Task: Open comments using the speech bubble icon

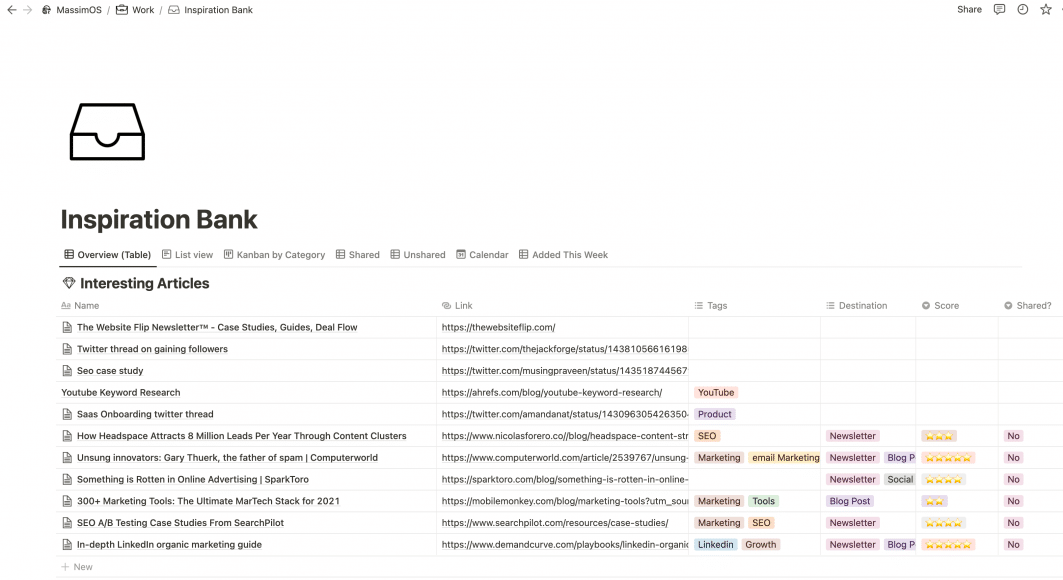Action: click(998, 9)
